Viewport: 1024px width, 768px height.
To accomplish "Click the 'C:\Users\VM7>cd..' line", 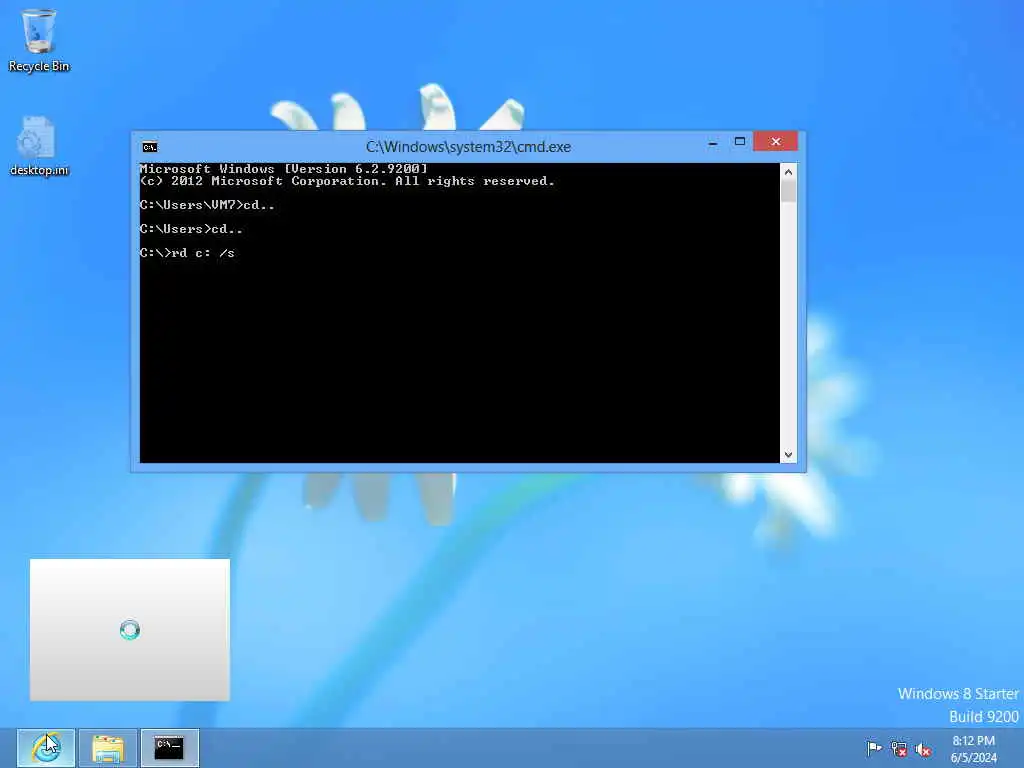I will [x=207, y=205].
